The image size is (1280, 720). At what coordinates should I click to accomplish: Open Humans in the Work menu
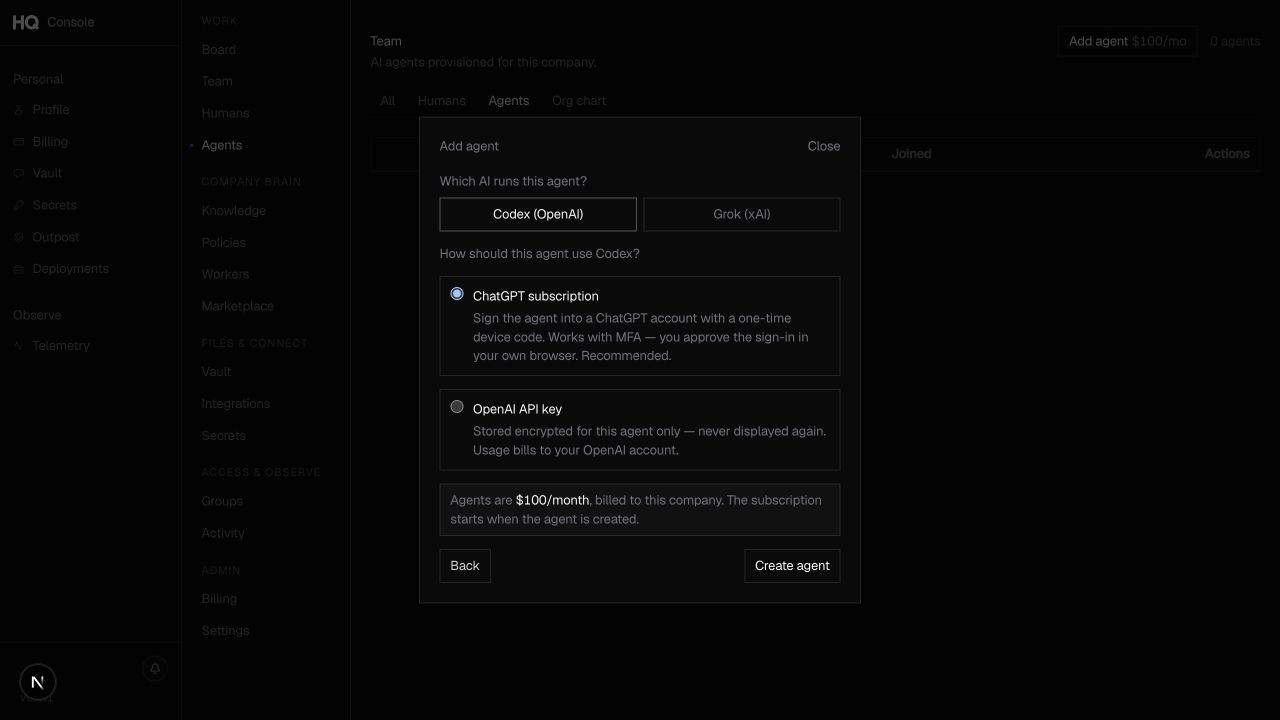pyautogui.click(x=225, y=114)
